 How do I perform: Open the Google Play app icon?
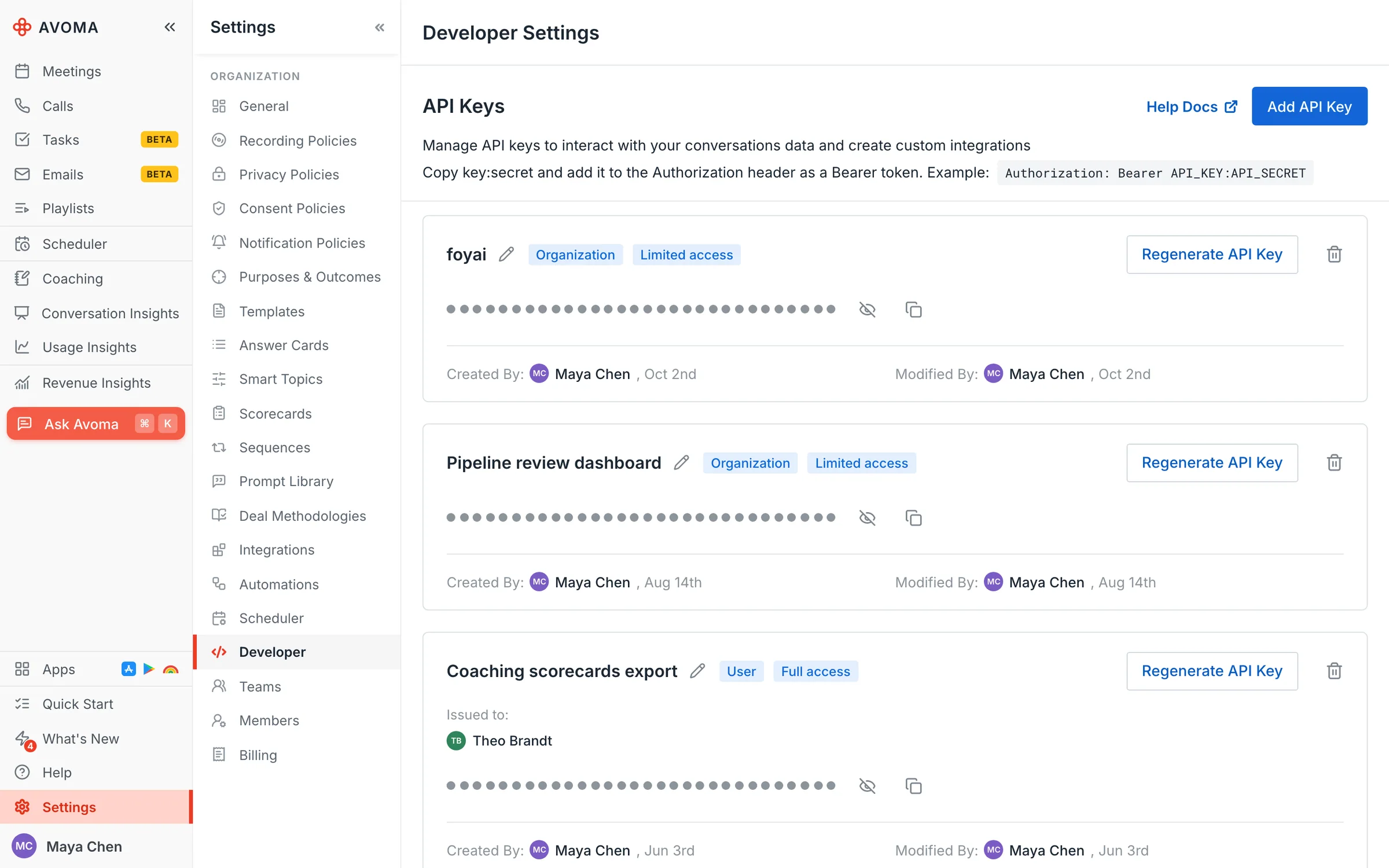(x=149, y=669)
